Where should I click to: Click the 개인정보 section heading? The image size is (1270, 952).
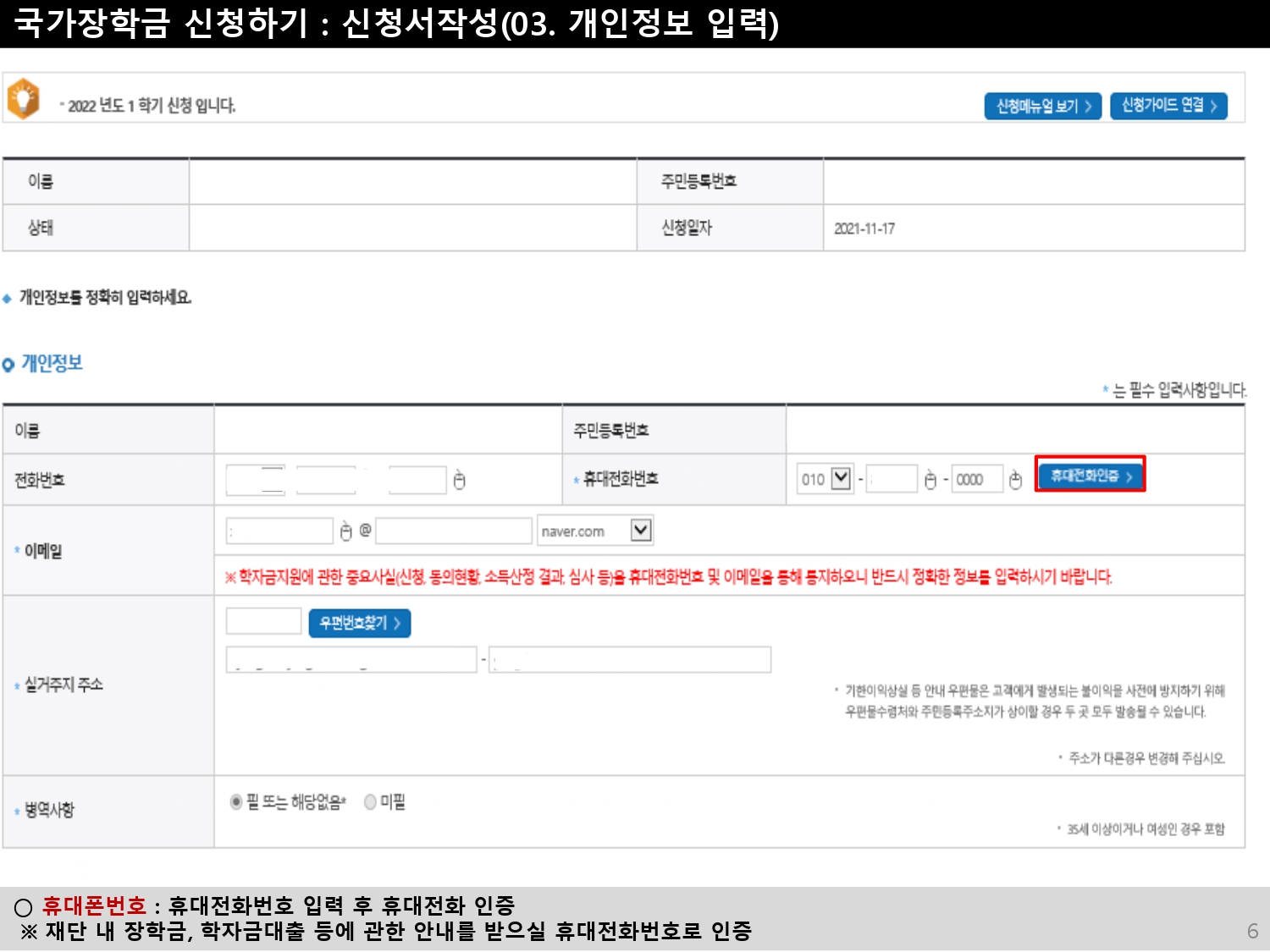pos(51,364)
